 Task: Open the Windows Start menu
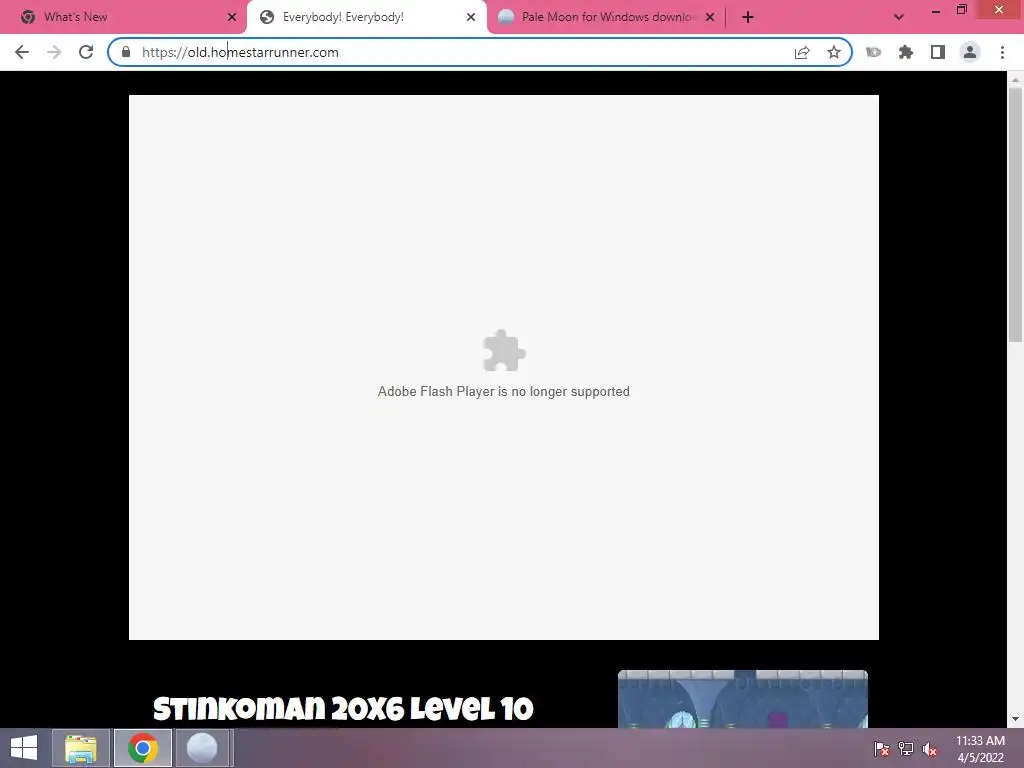[x=24, y=748]
